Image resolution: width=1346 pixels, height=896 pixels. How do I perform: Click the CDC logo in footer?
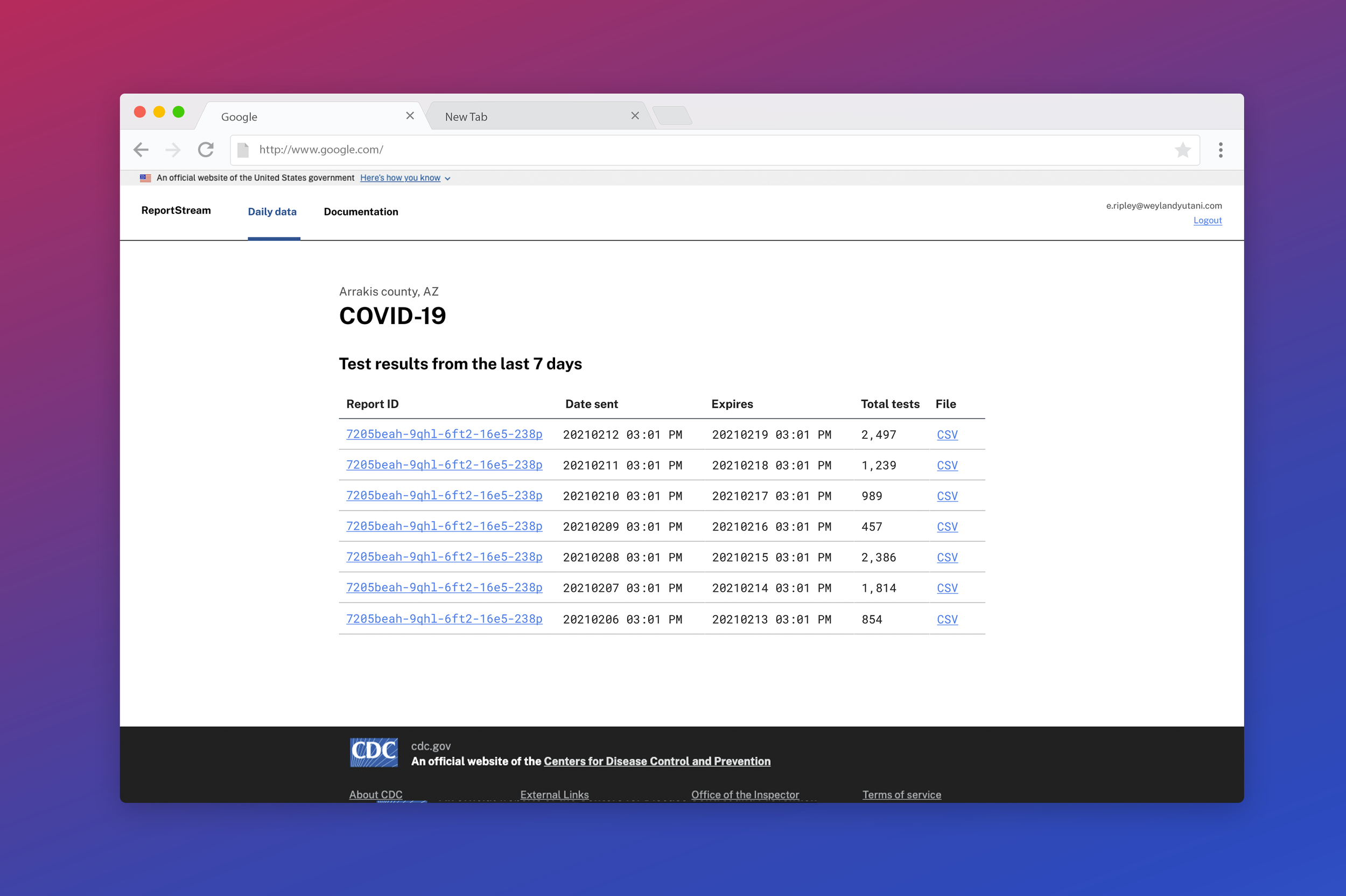tap(374, 752)
